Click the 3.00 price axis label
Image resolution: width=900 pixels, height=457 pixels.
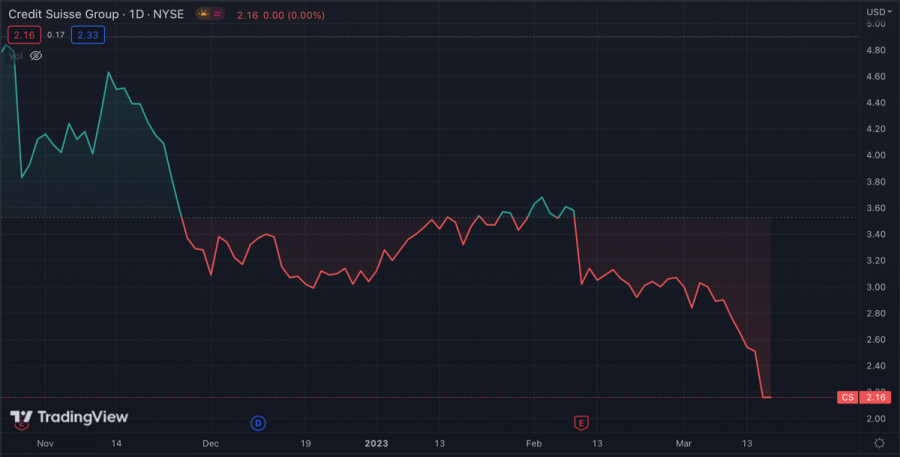[x=876, y=287]
